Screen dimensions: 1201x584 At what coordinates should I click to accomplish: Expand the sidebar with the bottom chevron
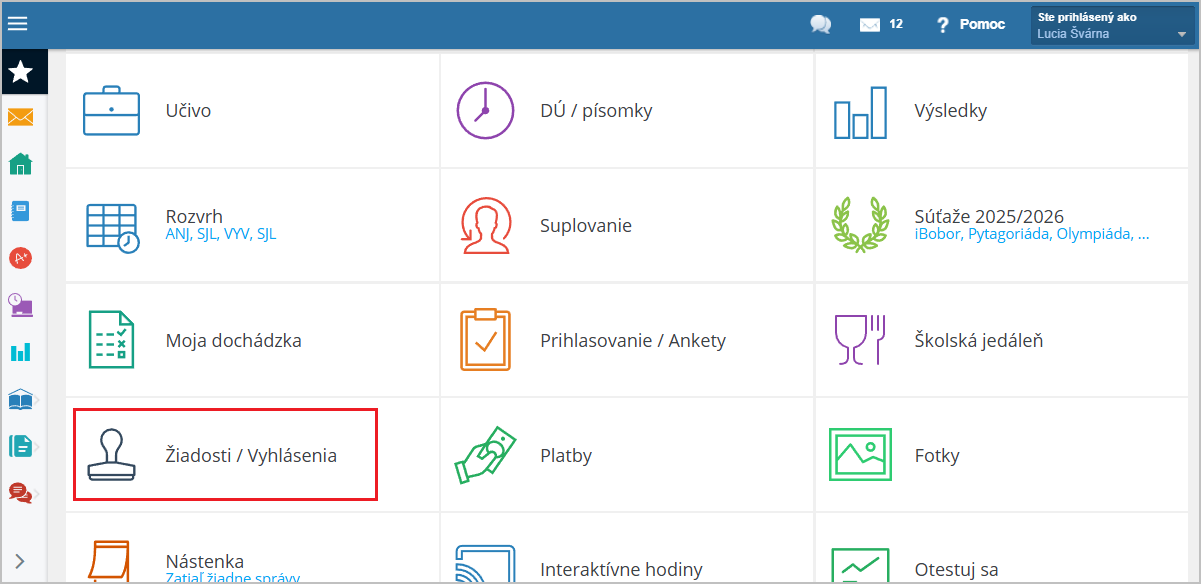[20, 561]
